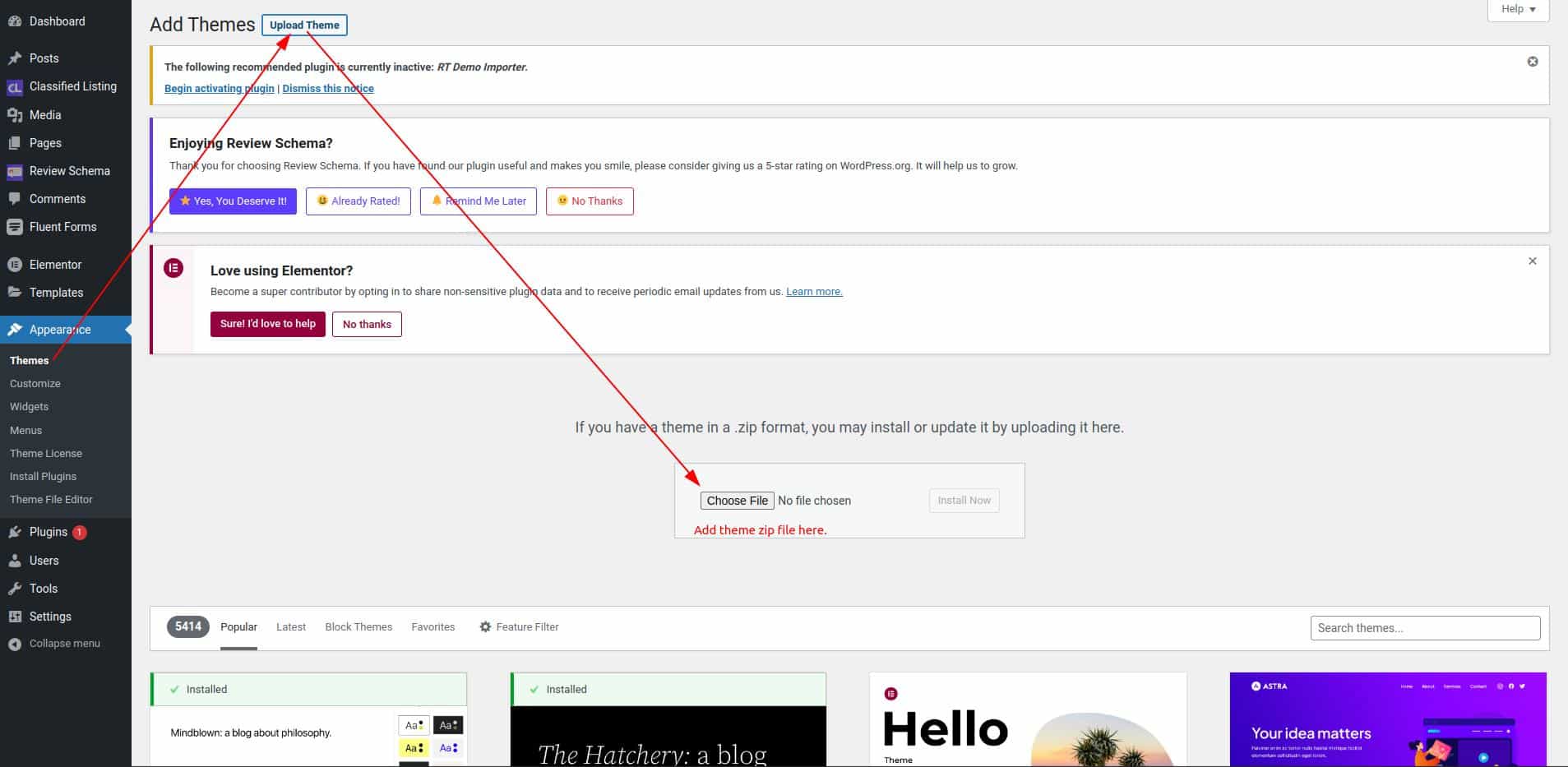Screen dimensions: 1568x767
Task: Click the Add Themes page heading
Action: (202, 25)
